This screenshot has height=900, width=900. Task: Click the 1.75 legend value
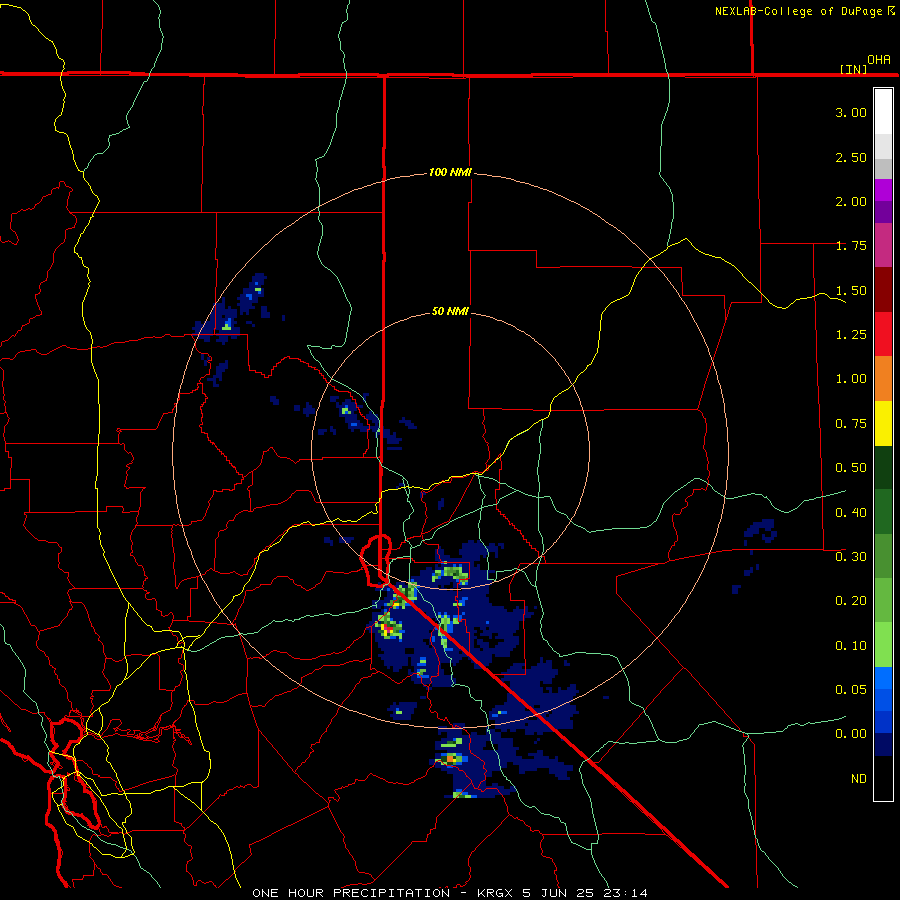coord(851,246)
